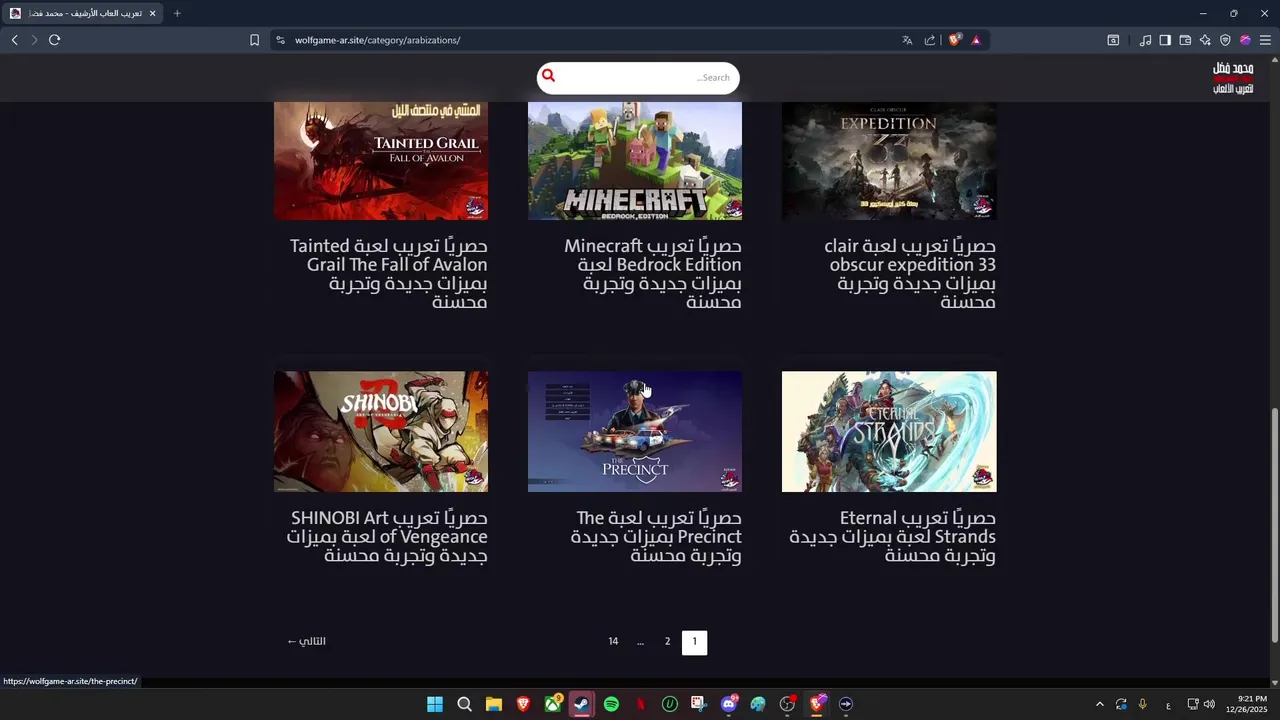The width and height of the screenshot is (1280, 720).
Task: Open Spotify from the taskbar
Action: (611, 704)
